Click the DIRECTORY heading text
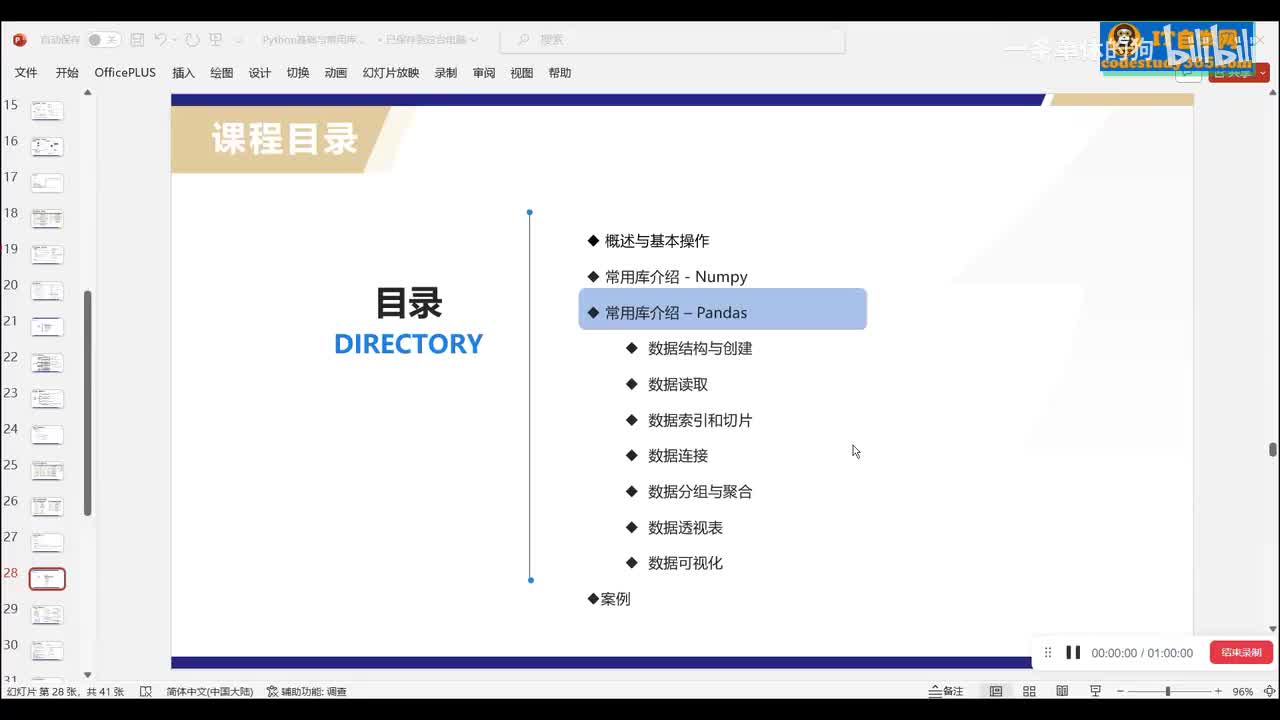The image size is (1280, 720). [x=408, y=344]
